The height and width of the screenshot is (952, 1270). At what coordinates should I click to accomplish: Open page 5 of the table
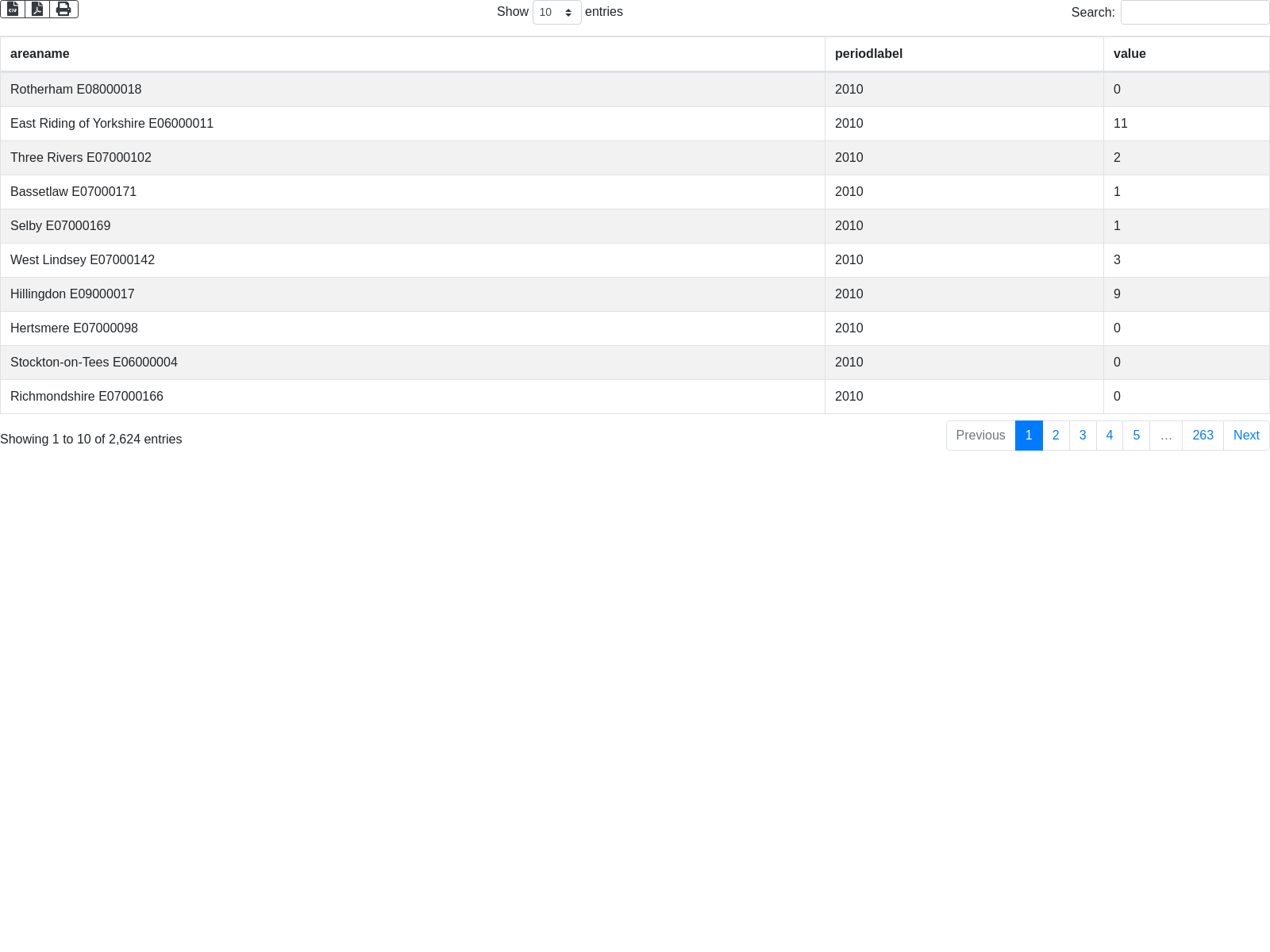tap(1137, 436)
